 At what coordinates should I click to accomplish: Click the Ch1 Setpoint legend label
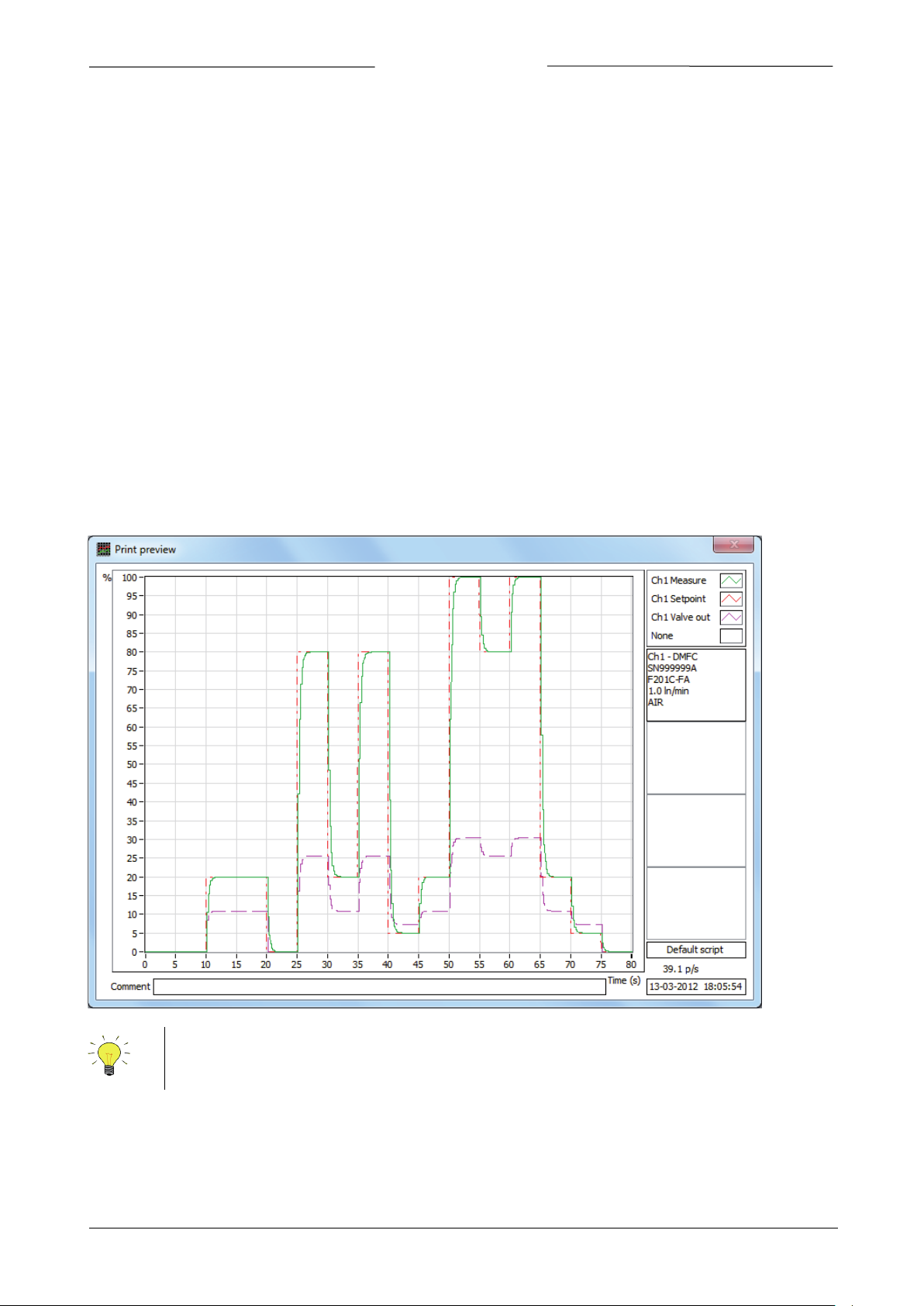[x=678, y=599]
